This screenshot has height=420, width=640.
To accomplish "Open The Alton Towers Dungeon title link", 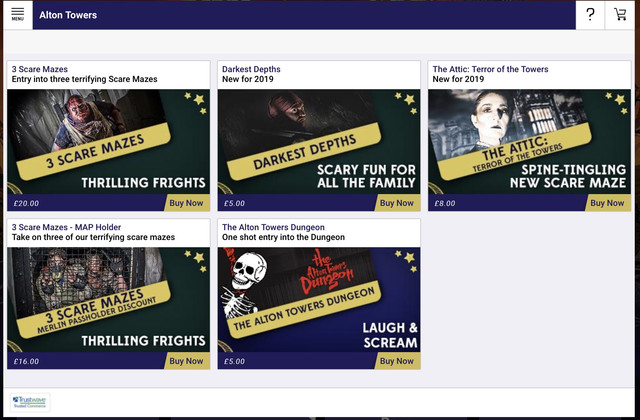I will pos(273,227).
